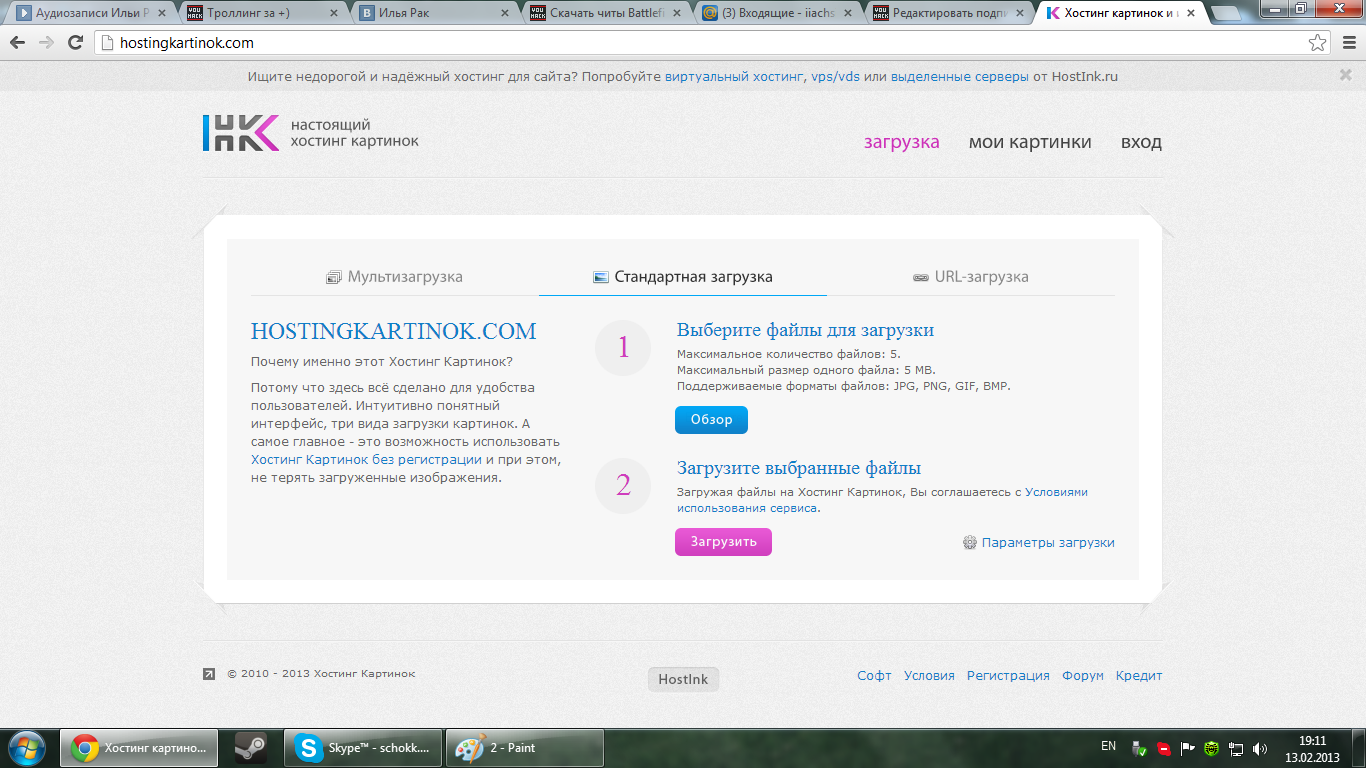Click the network icon in the system tray
Image resolution: width=1366 pixels, height=768 pixels.
(1236, 748)
